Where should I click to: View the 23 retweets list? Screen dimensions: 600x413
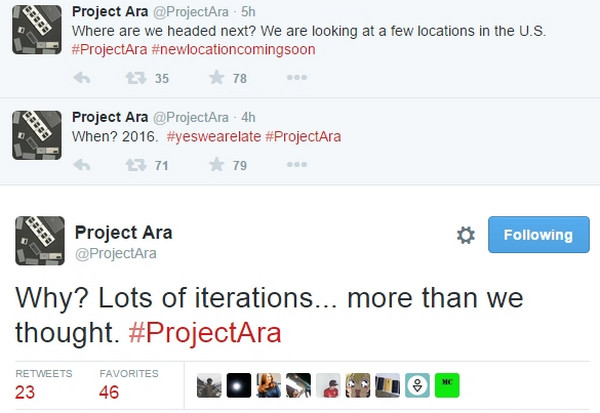point(25,392)
